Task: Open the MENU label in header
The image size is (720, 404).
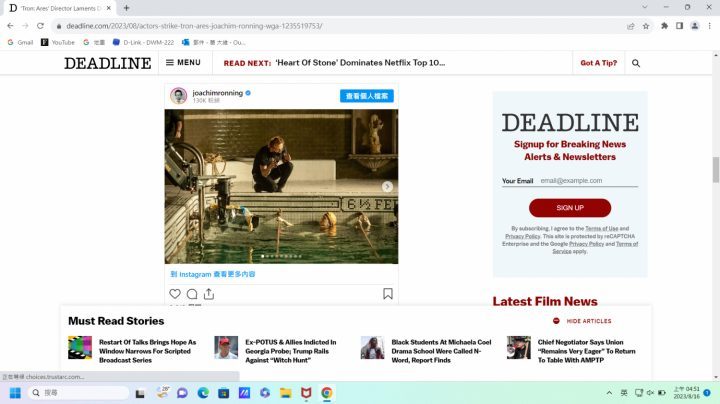Action: point(189,62)
